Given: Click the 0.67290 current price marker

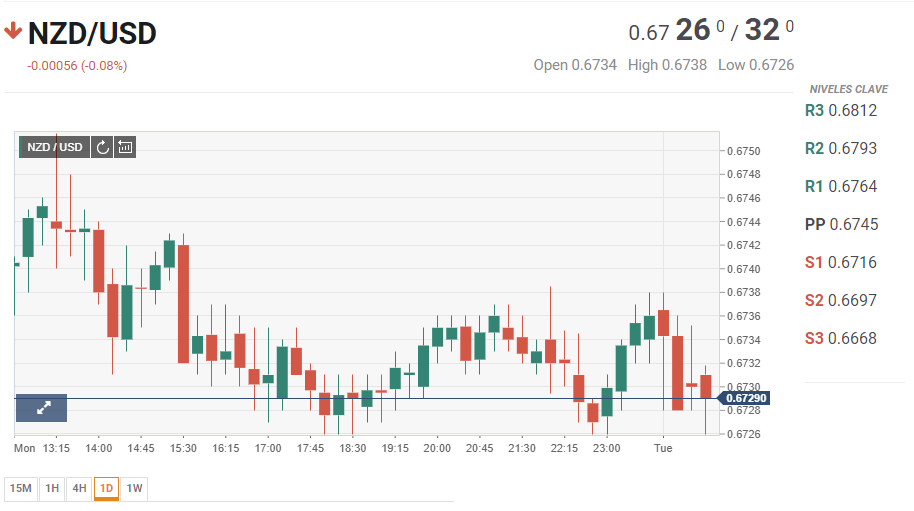Looking at the screenshot, I should point(746,398).
